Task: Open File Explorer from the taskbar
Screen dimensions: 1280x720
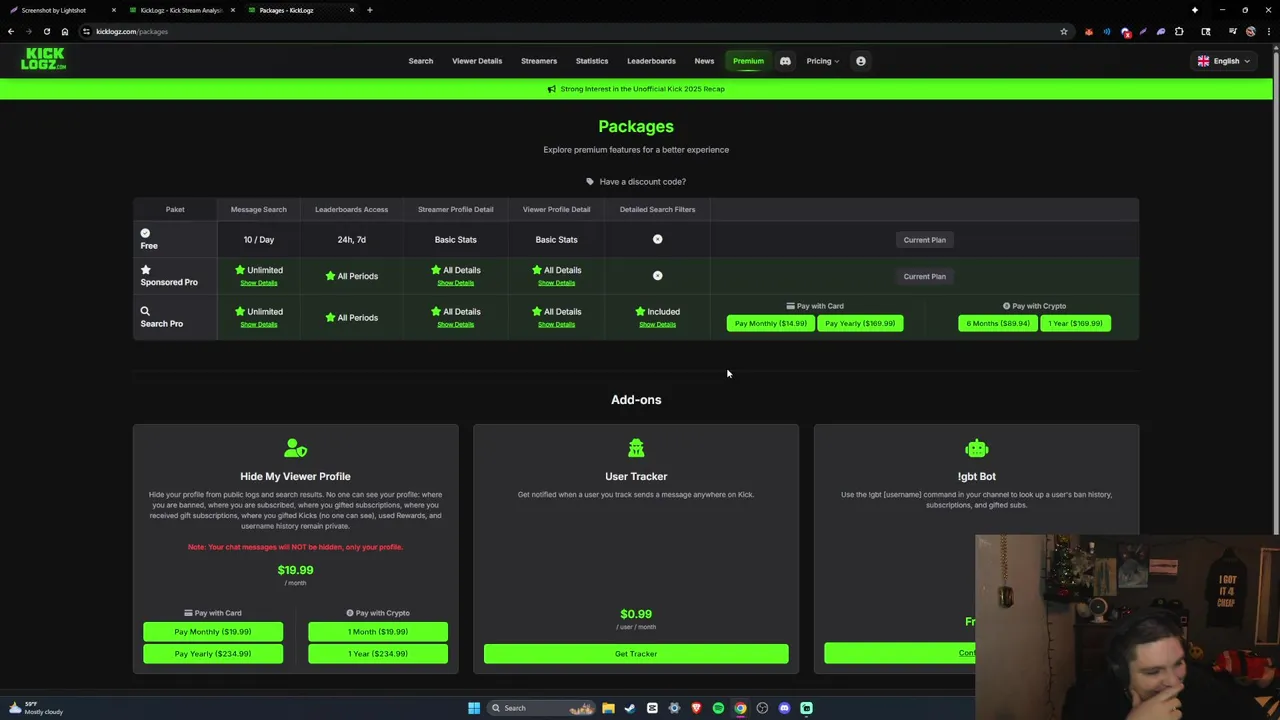Action: pyautogui.click(x=608, y=708)
